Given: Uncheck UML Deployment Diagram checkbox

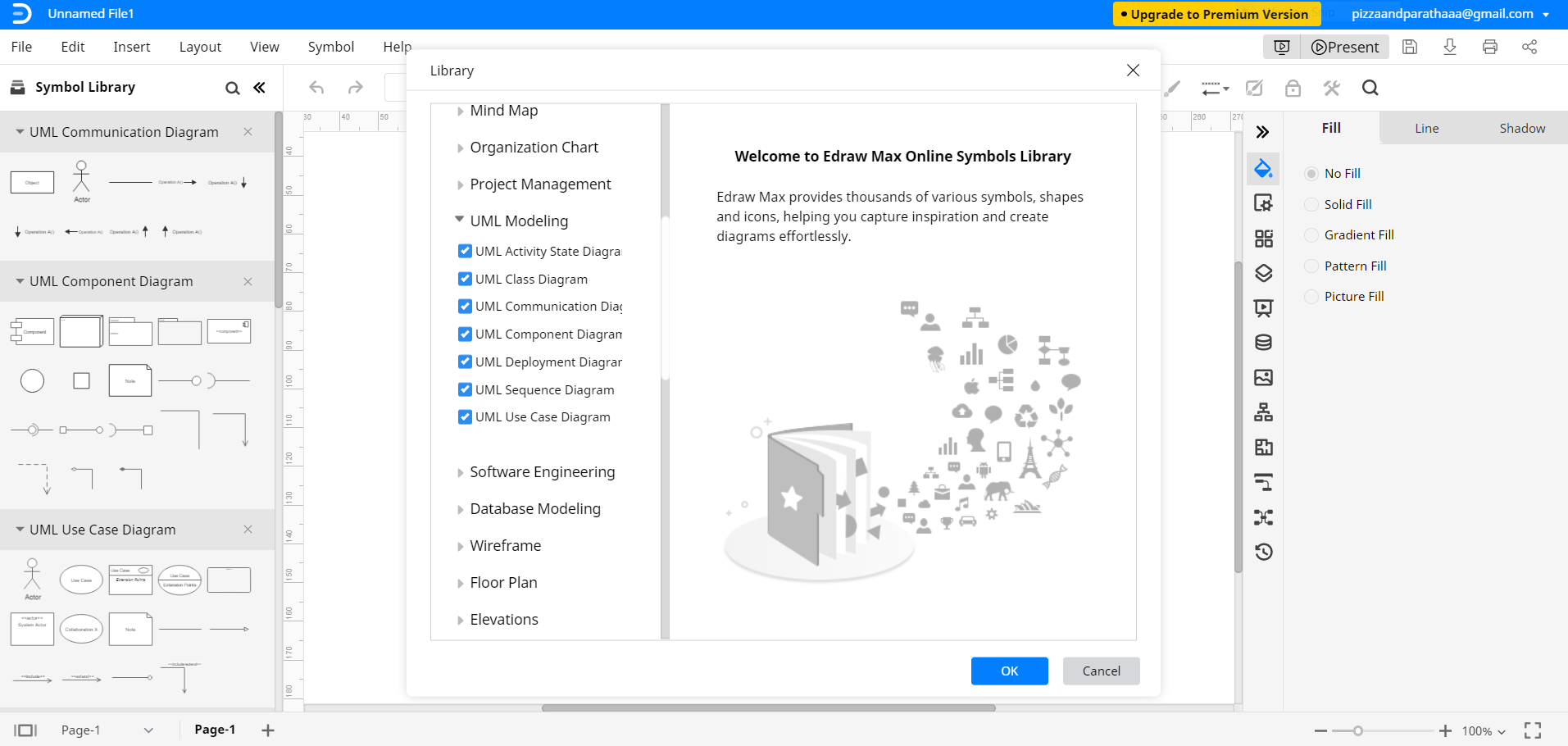Looking at the screenshot, I should click(465, 362).
